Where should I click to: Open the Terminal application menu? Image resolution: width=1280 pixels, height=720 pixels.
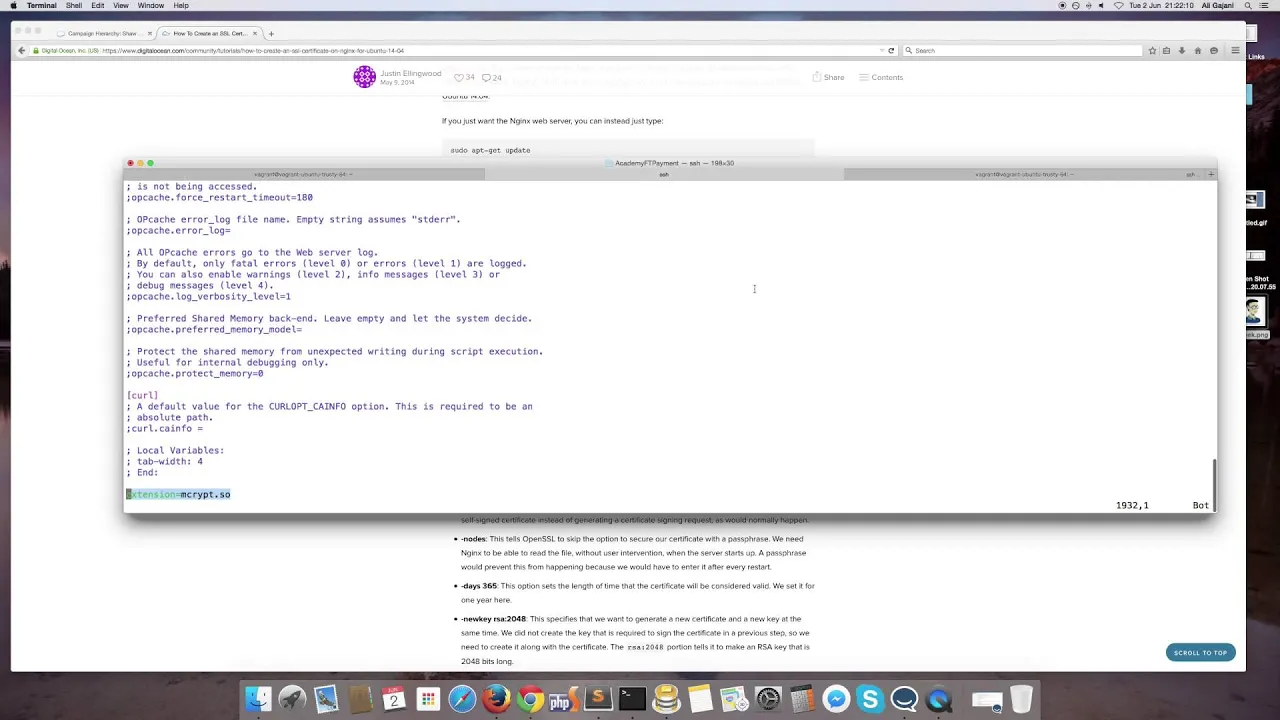click(41, 6)
